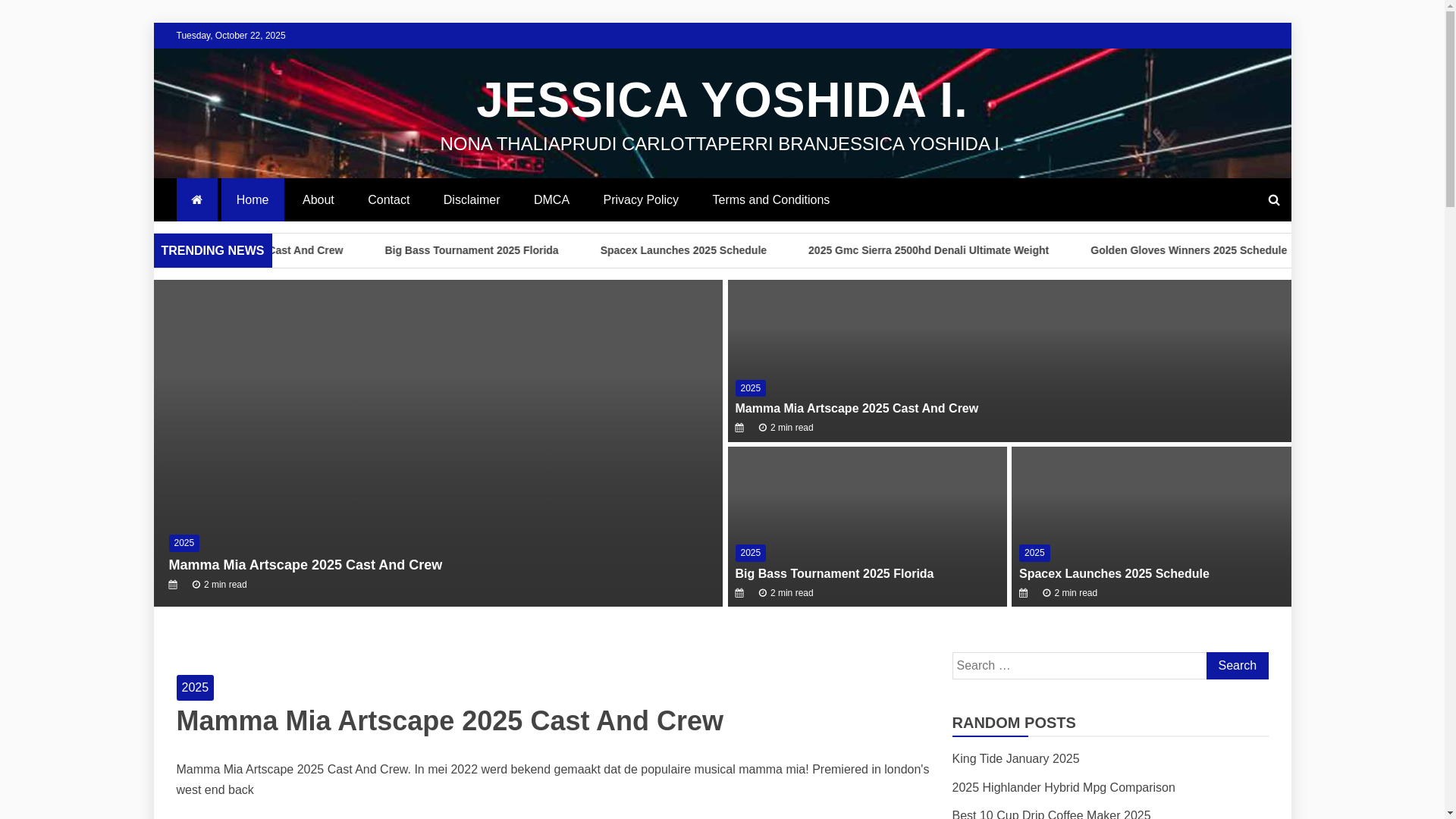Click the RANDOM POSTS heading
The image size is (1456, 819).
1014,723
